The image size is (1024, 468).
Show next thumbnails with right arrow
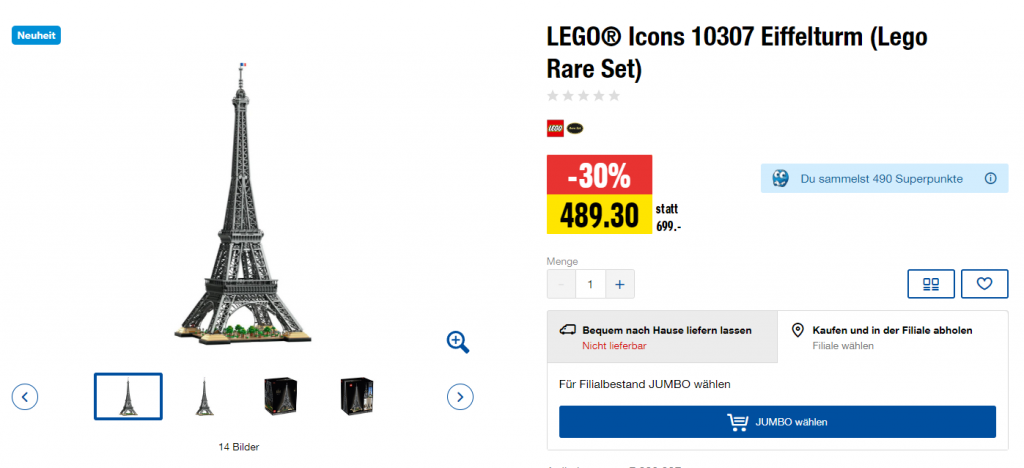(x=459, y=396)
